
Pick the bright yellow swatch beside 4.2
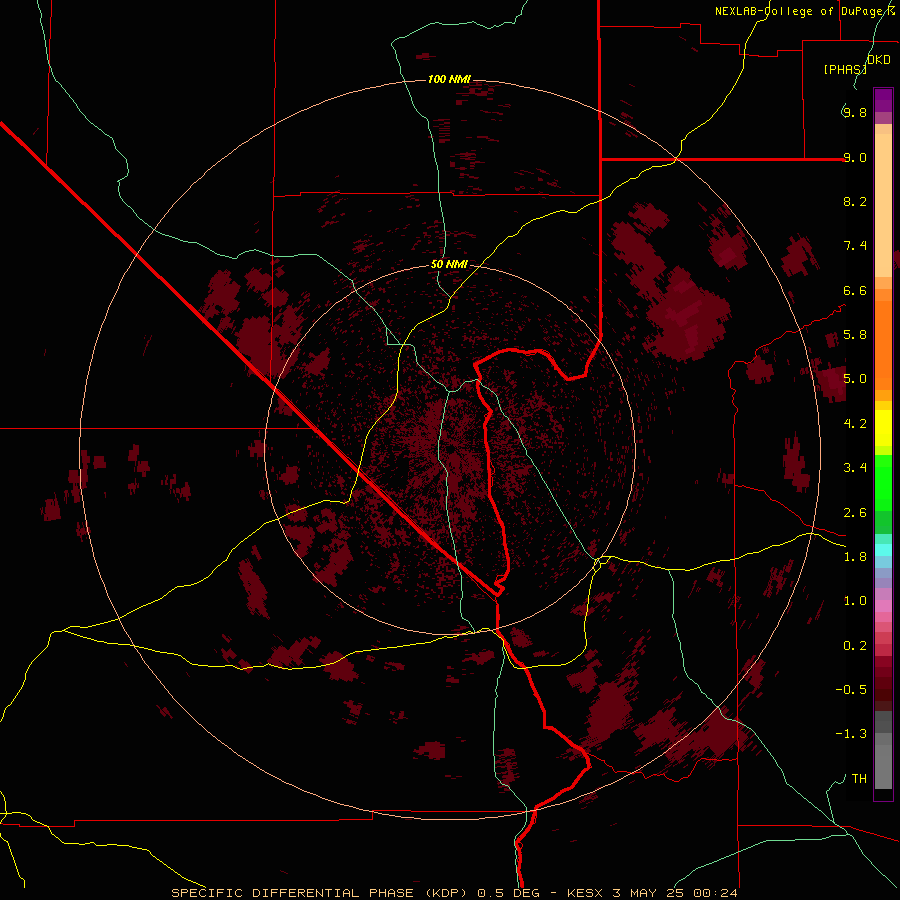pos(883,428)
